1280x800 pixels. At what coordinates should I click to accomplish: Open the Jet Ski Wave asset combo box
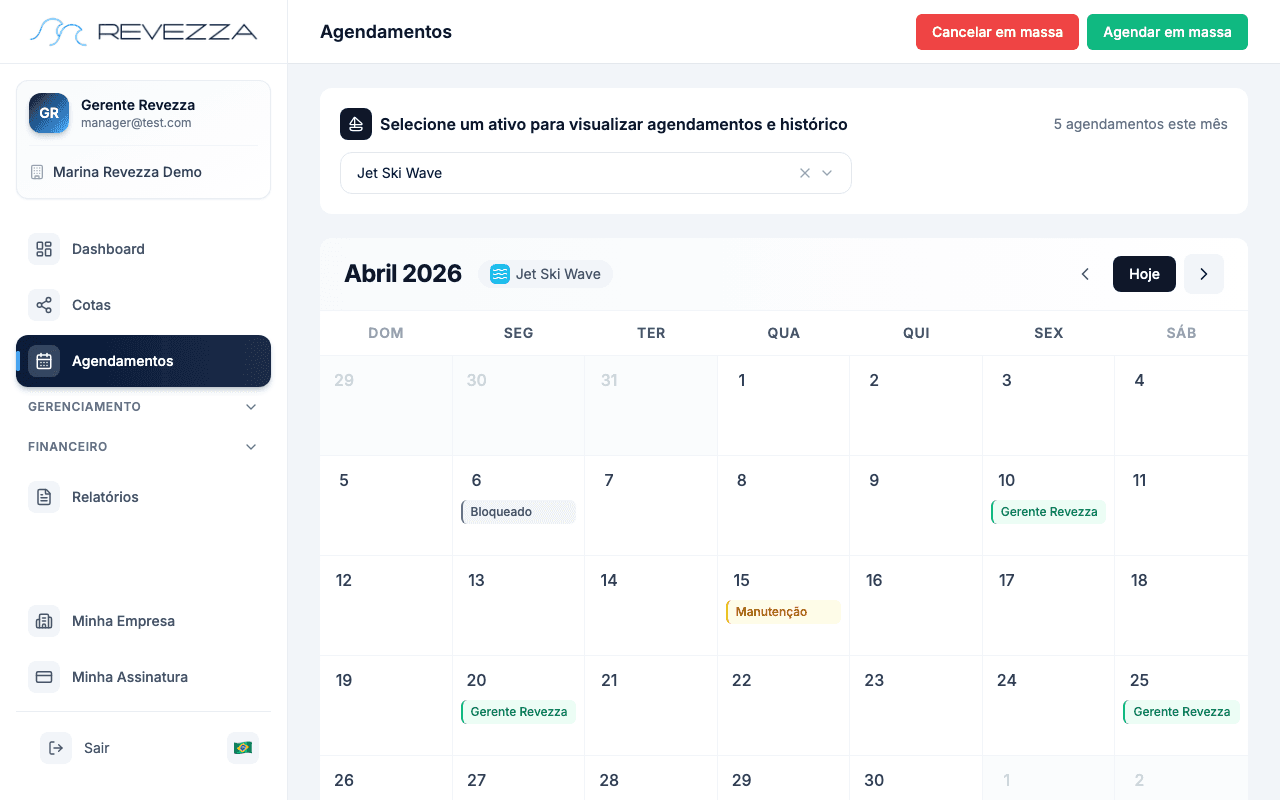tap(596, 173)
